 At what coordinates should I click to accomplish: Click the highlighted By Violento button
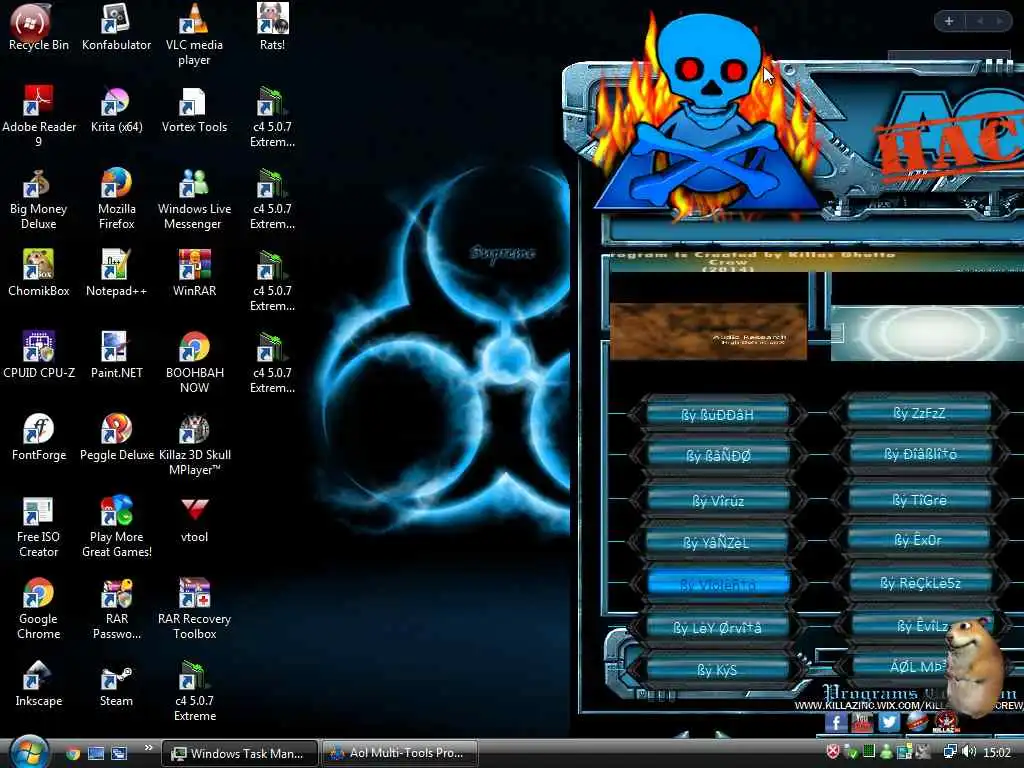point(717,583)
